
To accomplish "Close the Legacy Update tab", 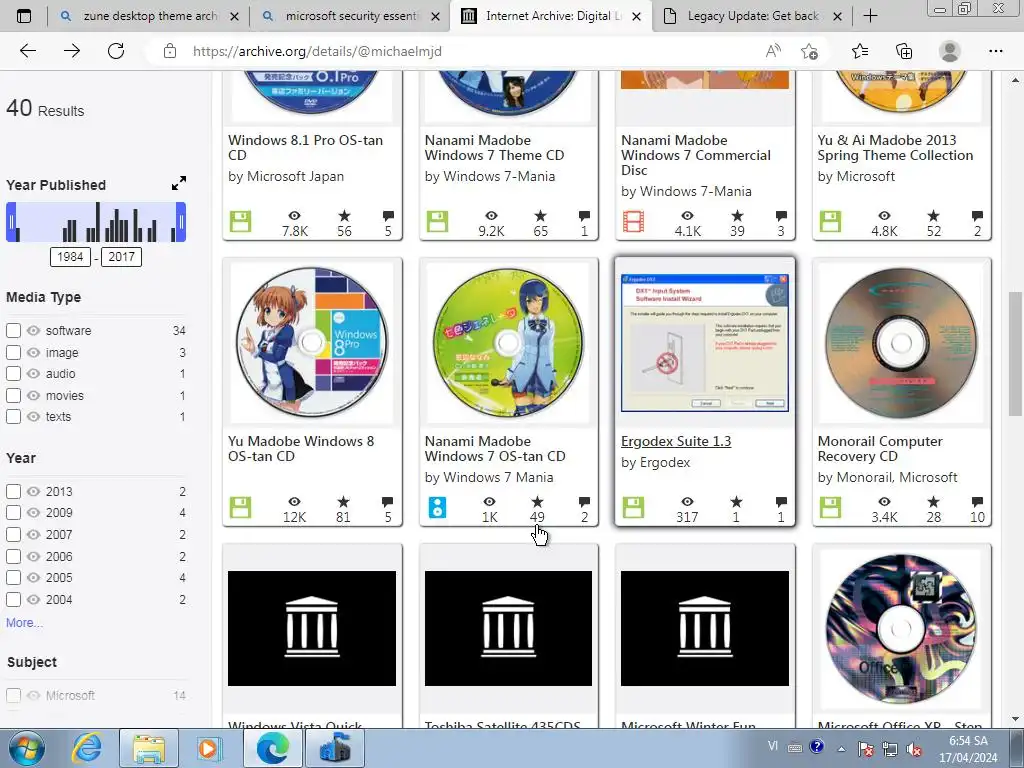I will (837, 16).
